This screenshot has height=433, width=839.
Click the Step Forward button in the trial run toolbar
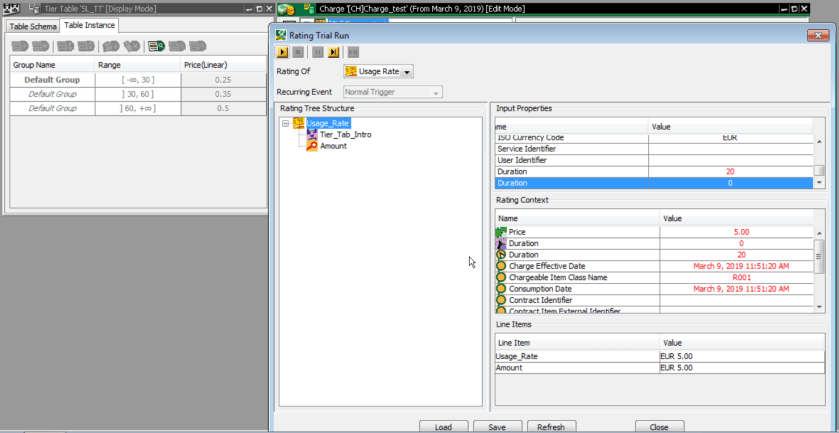334,52
